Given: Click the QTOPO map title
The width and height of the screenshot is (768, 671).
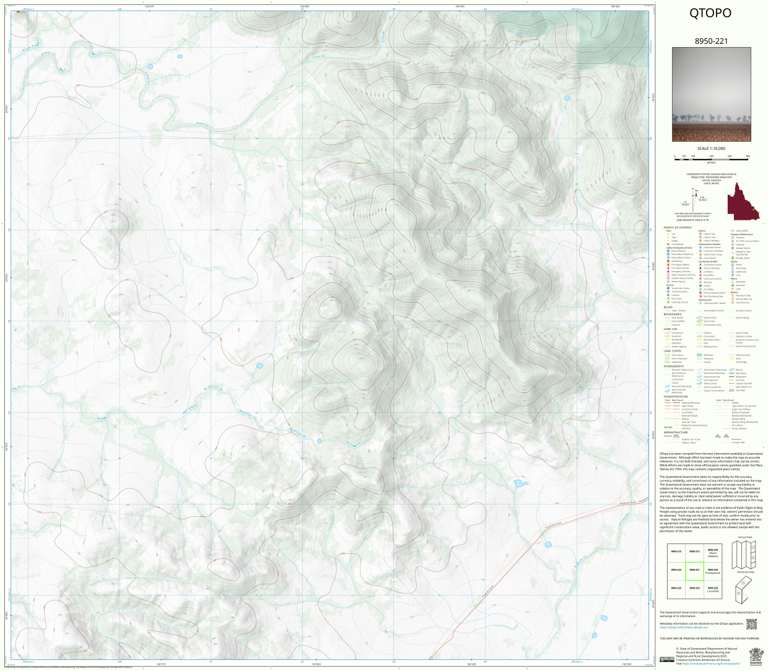Looking at the screenshot, I should tap(710, 13).
